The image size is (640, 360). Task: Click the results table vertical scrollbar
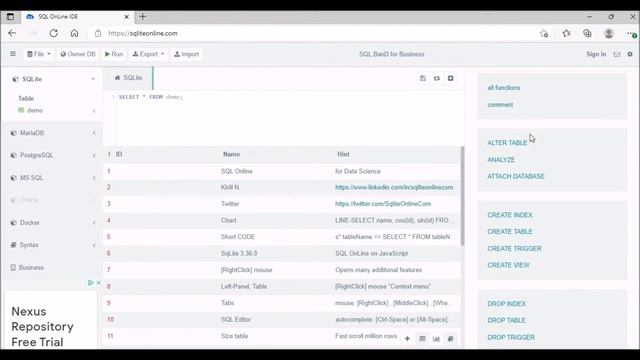pyautogui.click(x=462, y=196)
